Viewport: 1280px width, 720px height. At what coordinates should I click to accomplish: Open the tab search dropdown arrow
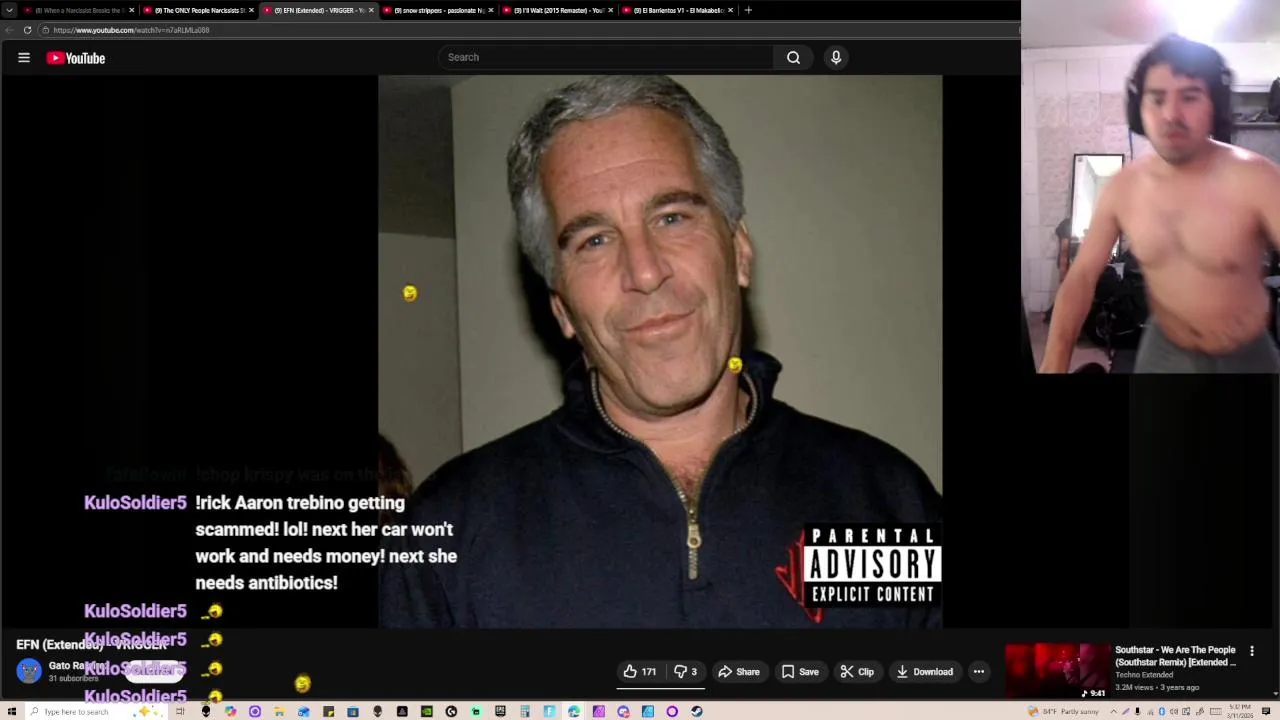click(9, 10)
